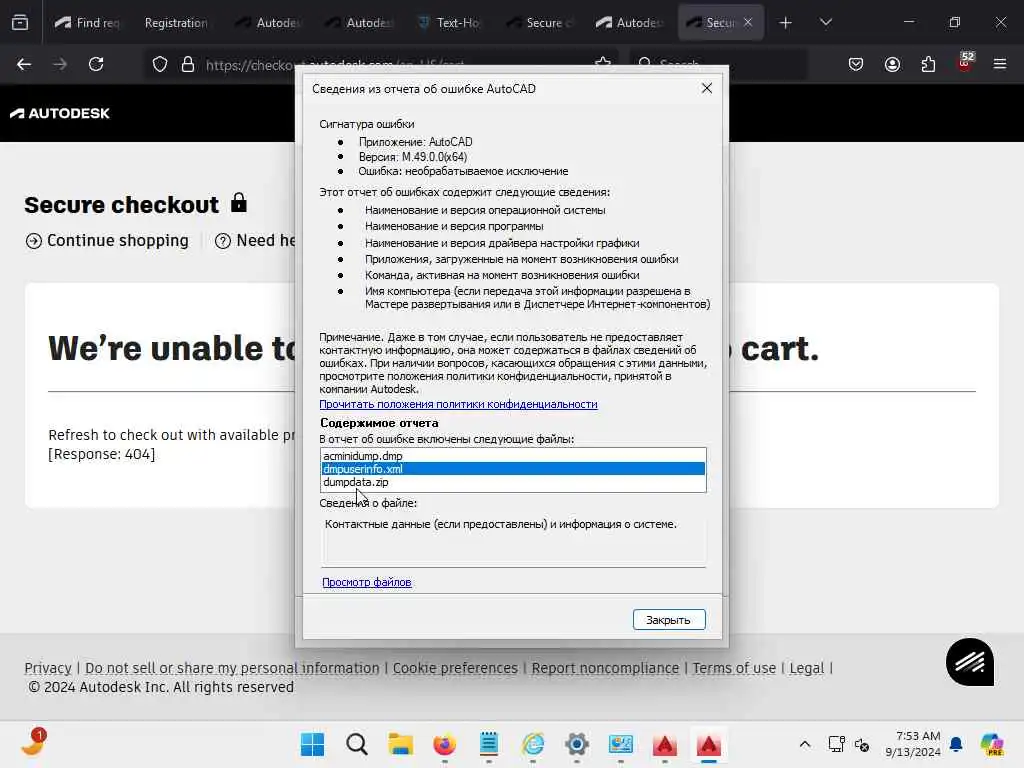Open the Report noncompliance footer link
Viewport: 1024px width, 768px height.
tap(605, 668)
